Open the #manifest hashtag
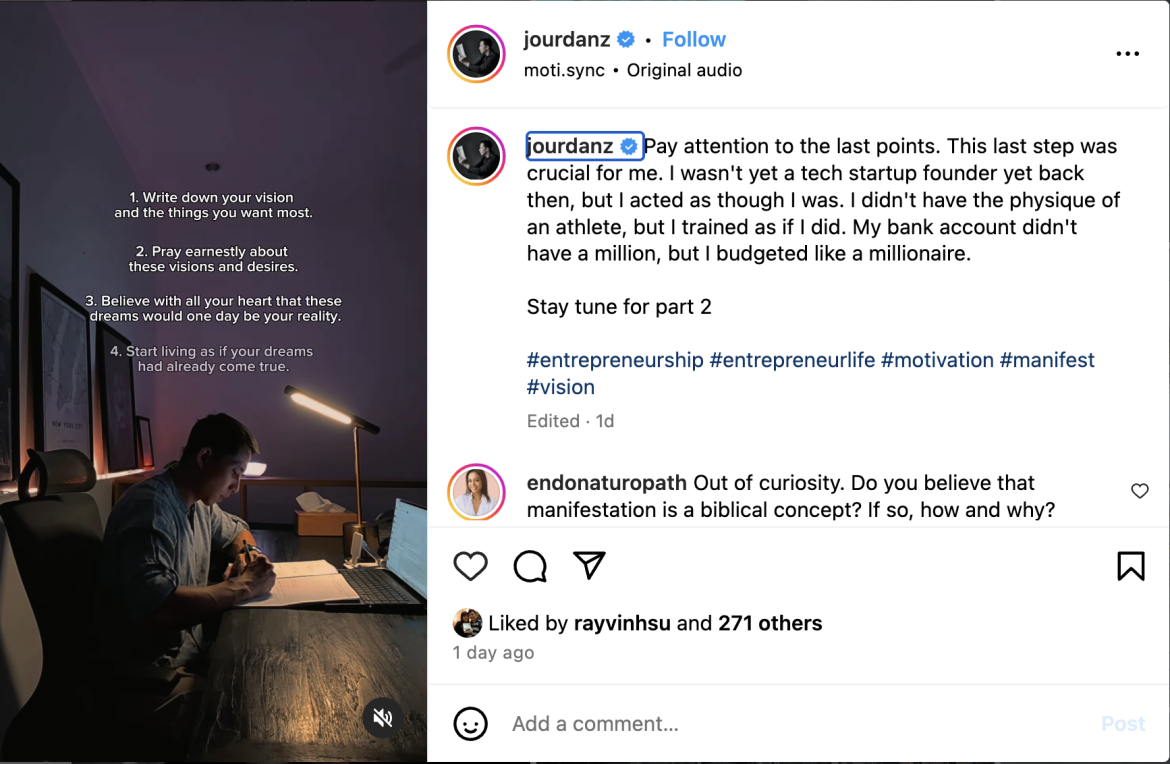This screenshot has height=764, width=1170. click(x=1047, y=360)
